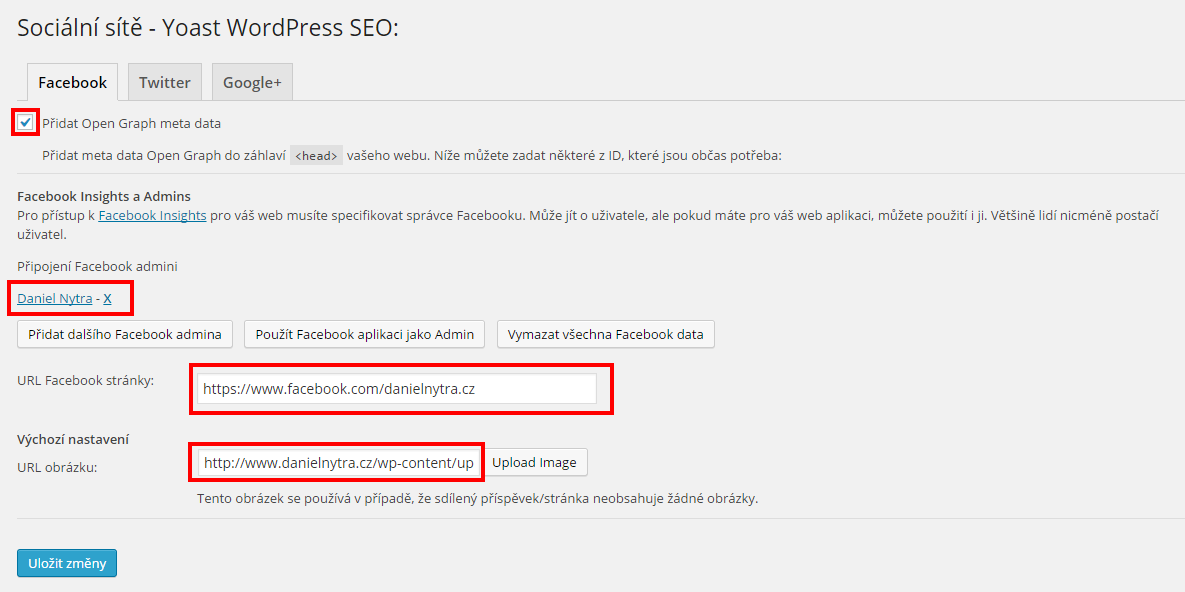Viewport: 1185px width, 592px height.
Task: Focus the URL Facebook stránky field
Action: (398, 389)
